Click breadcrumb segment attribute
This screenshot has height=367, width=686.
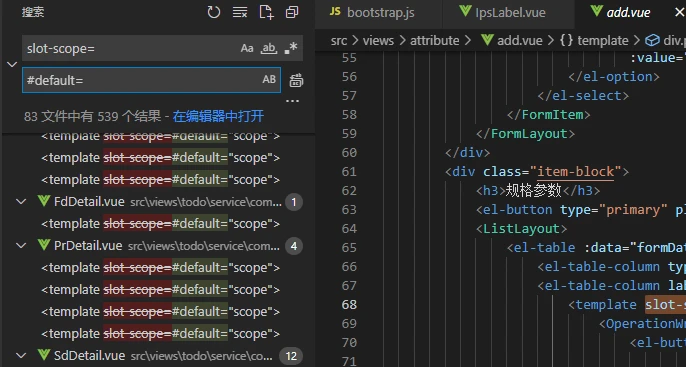coord(434,41)
